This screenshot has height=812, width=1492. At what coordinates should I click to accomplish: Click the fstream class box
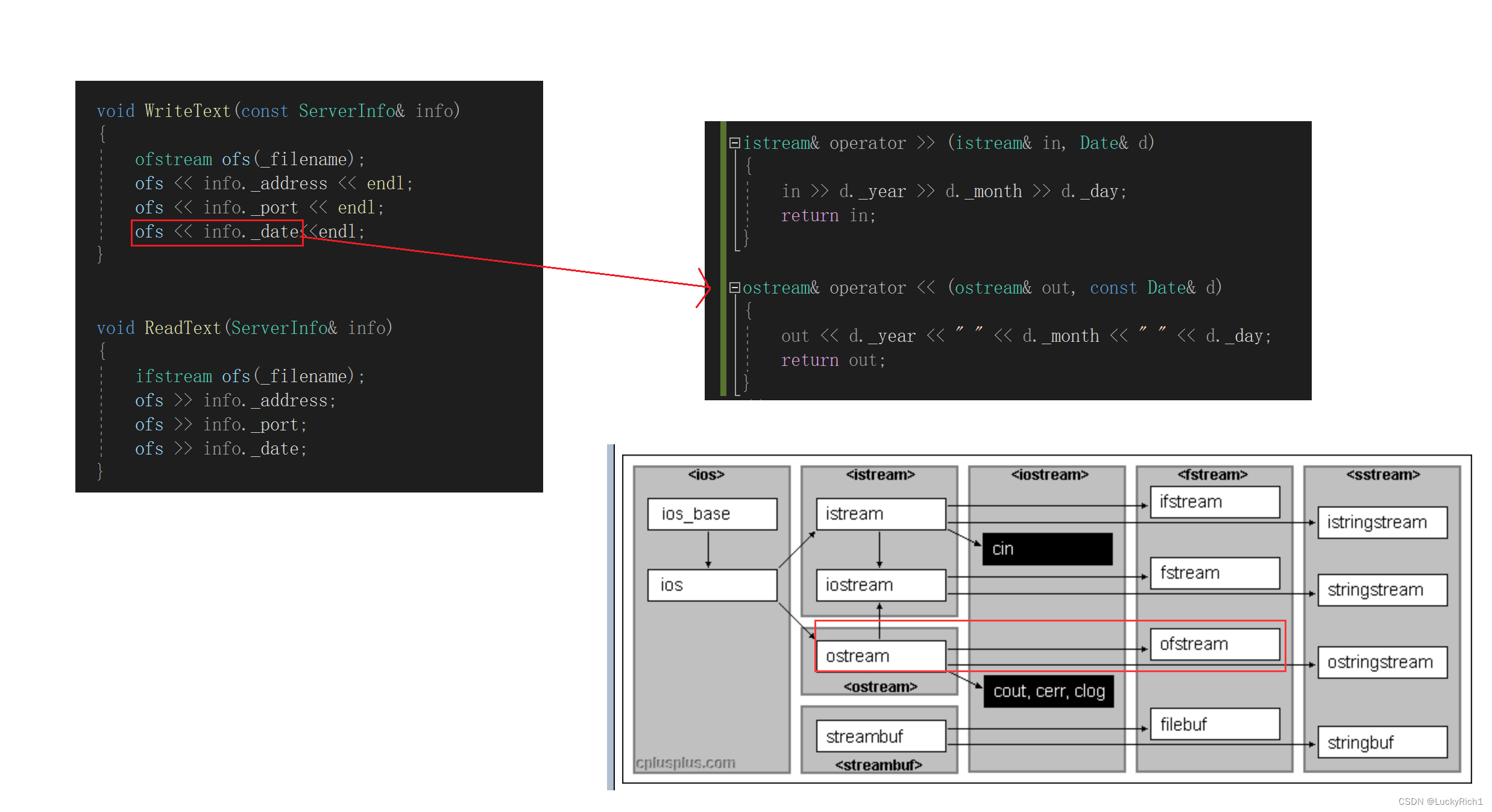click(x=1215, y=573)
